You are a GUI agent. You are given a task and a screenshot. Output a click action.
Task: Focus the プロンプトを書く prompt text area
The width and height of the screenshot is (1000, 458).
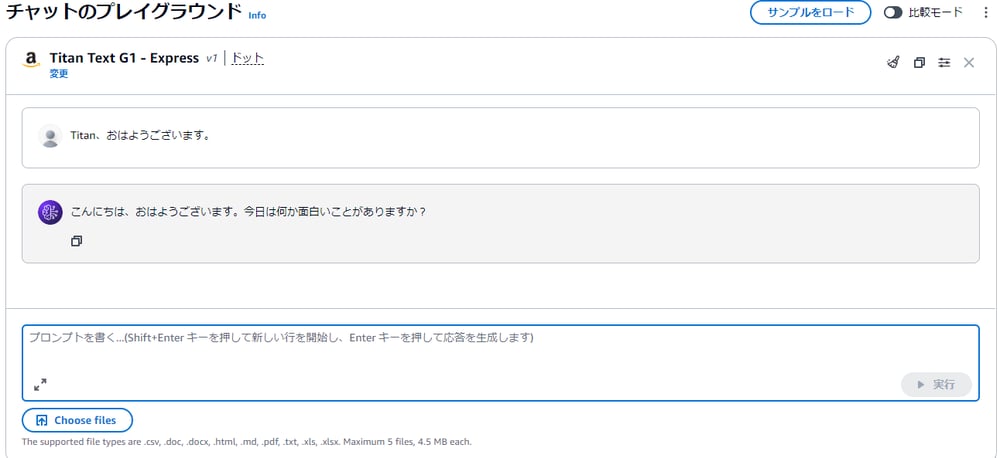point(501,351)
